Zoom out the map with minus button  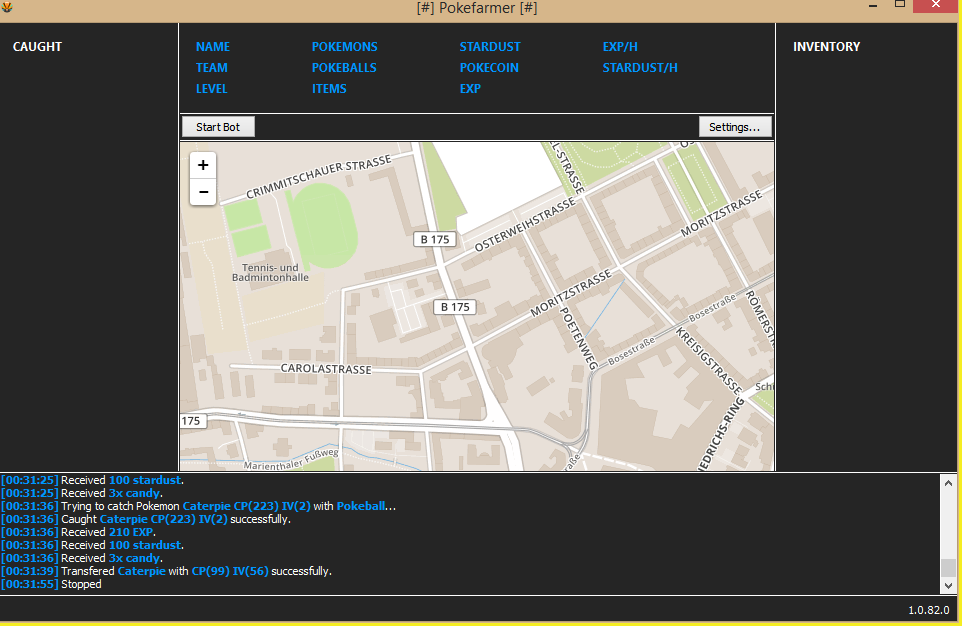click(203, 192)
